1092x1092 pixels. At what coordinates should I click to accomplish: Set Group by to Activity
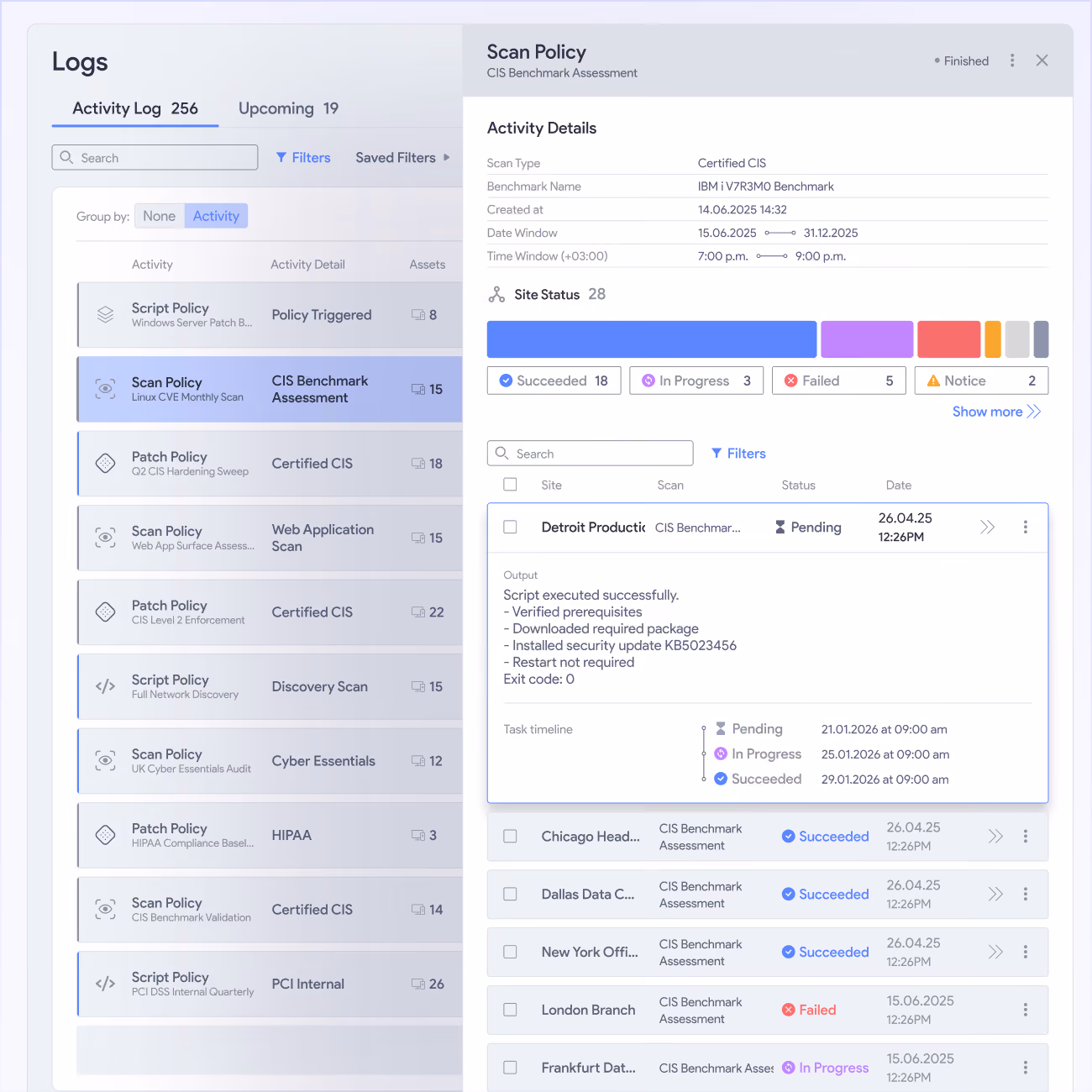tap(216, 216)
